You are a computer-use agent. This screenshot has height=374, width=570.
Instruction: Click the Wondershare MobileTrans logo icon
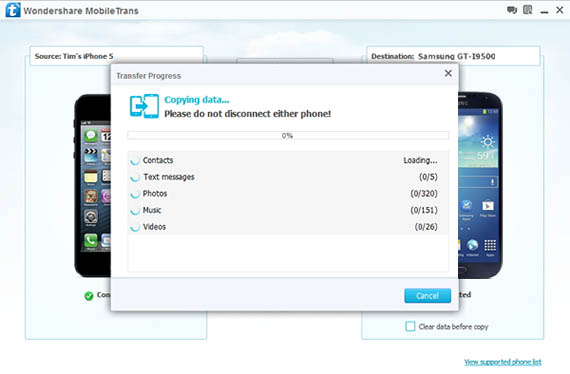pyautogui.click(x=13, y=10)
